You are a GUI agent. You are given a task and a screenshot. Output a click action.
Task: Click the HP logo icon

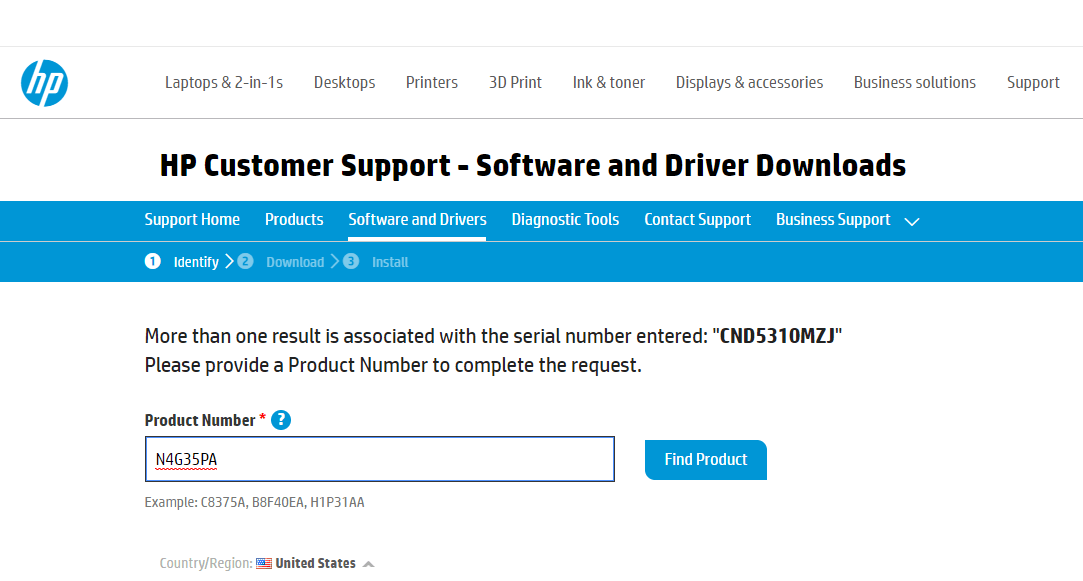coord(44,82)
